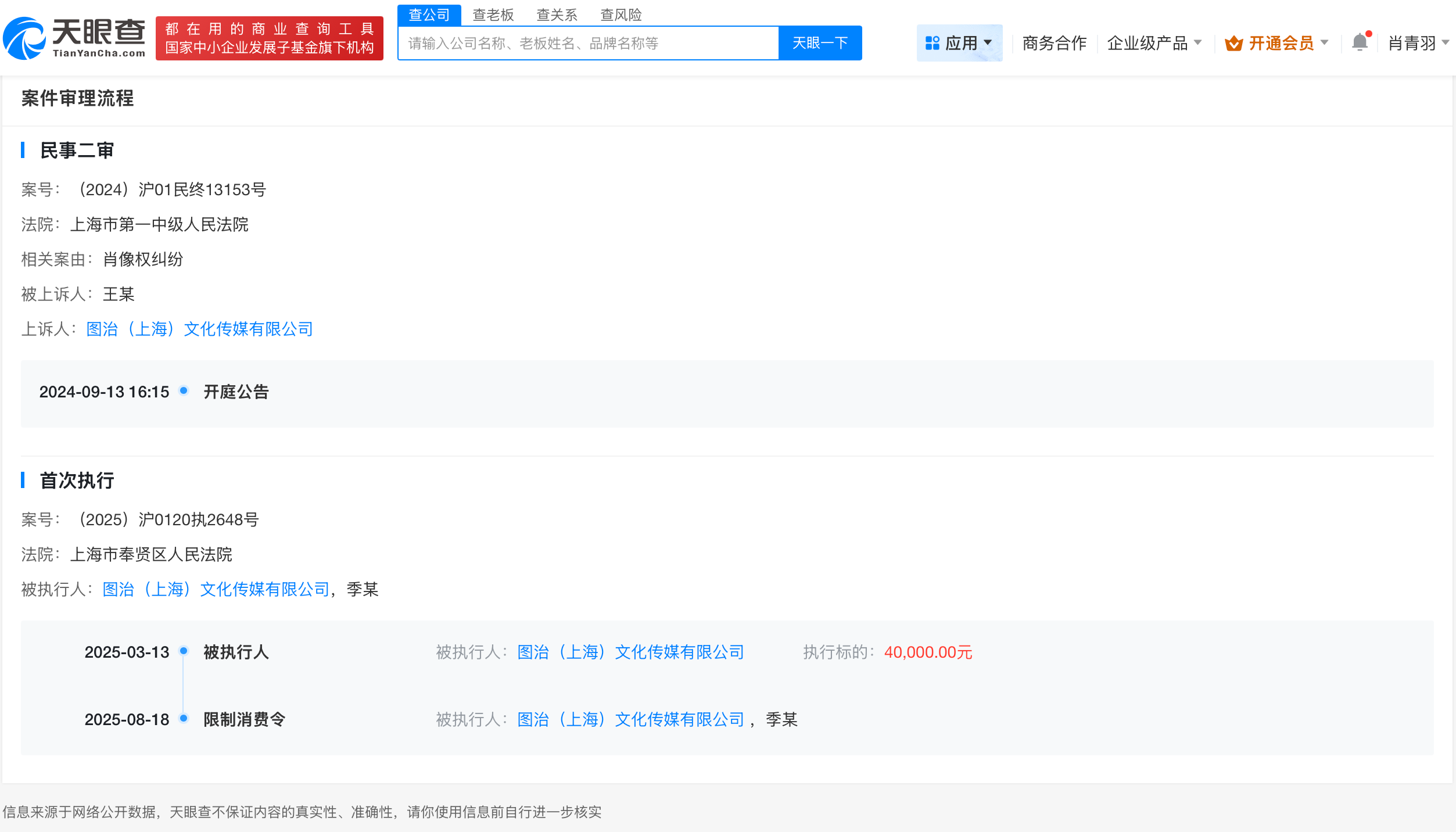Click the company search input field
The image size is (1456, 832).
[587, 42]
